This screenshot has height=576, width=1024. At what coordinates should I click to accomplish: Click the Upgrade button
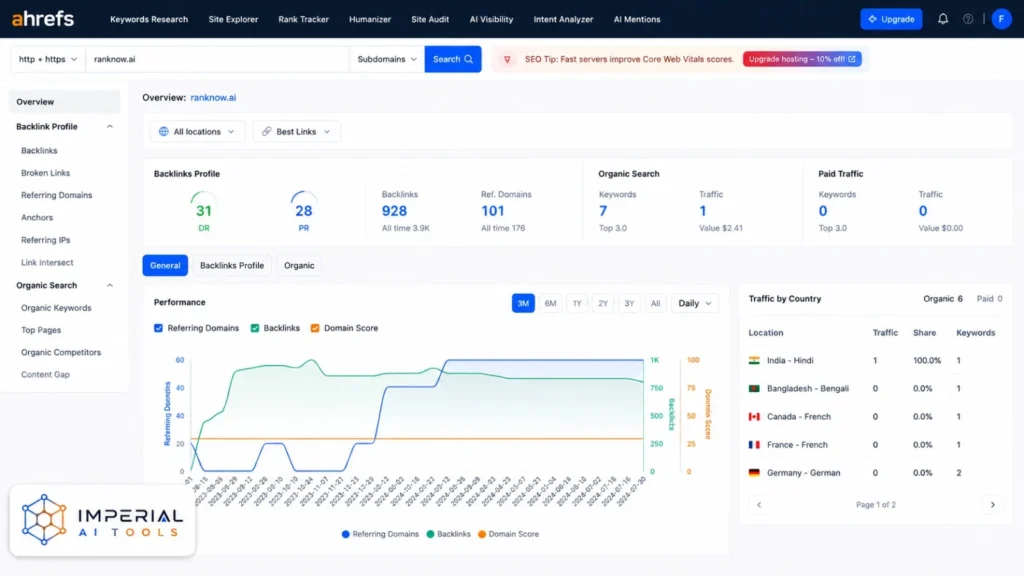(x=891, y=19)
